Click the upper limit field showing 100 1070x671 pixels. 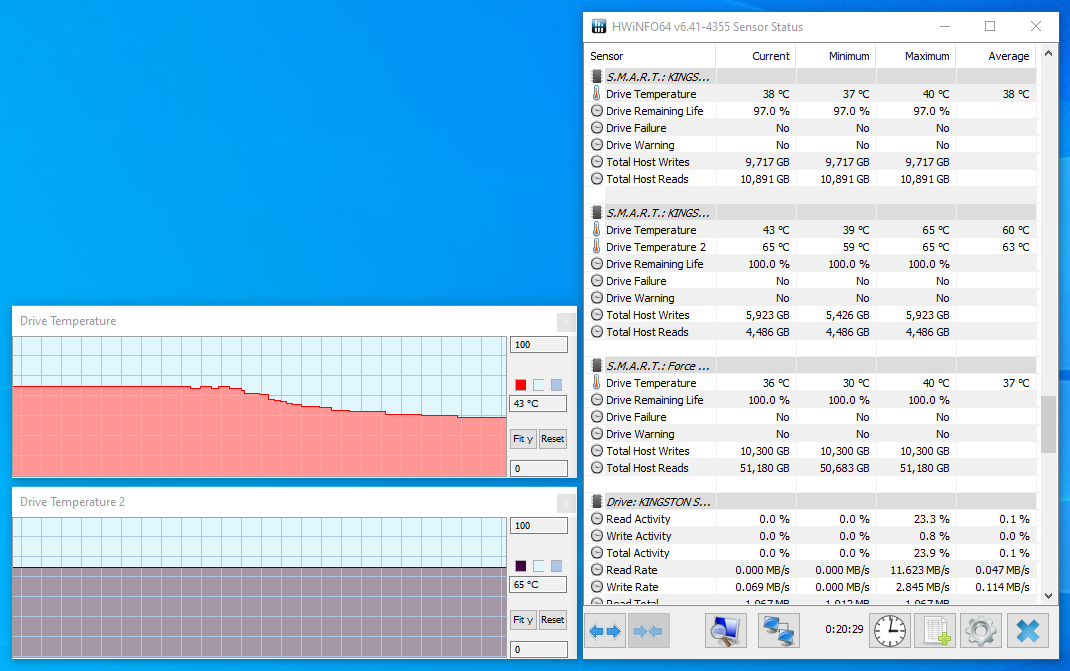point(538,344)
